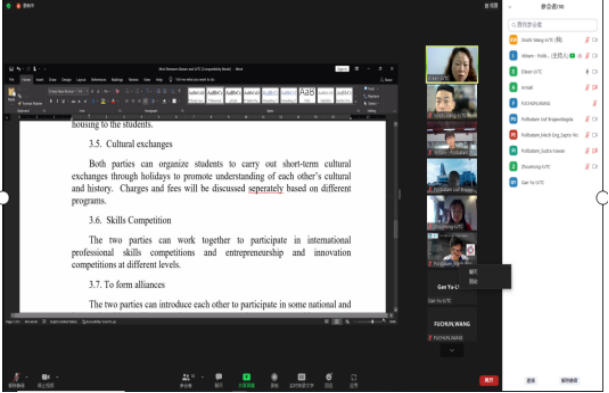Image resolution: width=609 pixels, height=393 pixels.
Task: Click red camera-off icon for Polibatam_Sudra Irawan
Action: point(595,151)
